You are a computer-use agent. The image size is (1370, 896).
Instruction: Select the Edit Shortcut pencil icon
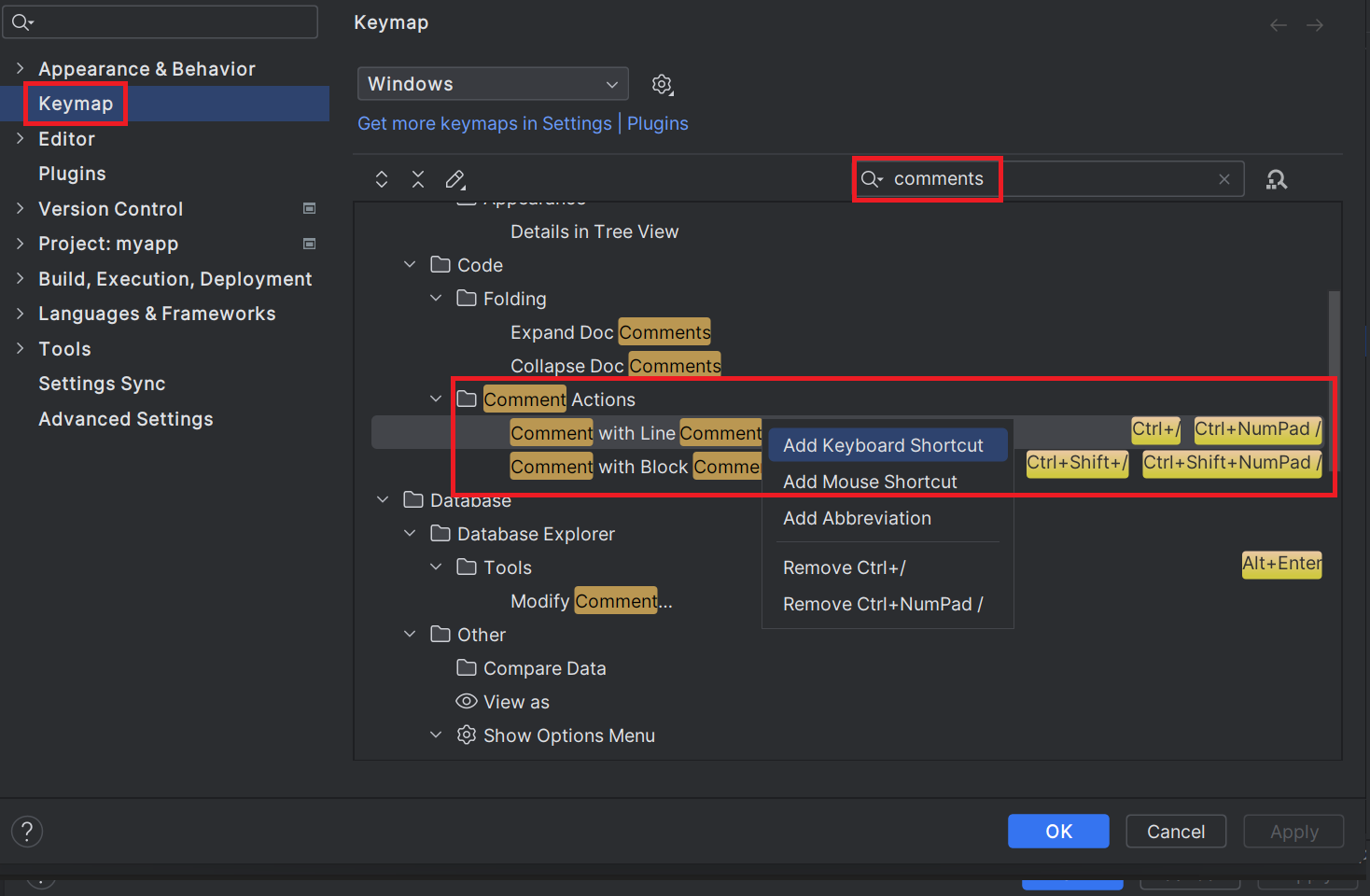(x=455, y=178)
